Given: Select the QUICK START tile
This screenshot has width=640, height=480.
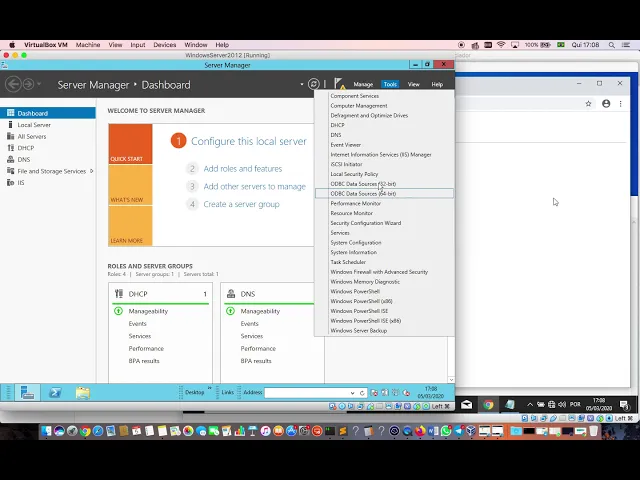Looking at the screenshot, I should [x=130, y=144].
